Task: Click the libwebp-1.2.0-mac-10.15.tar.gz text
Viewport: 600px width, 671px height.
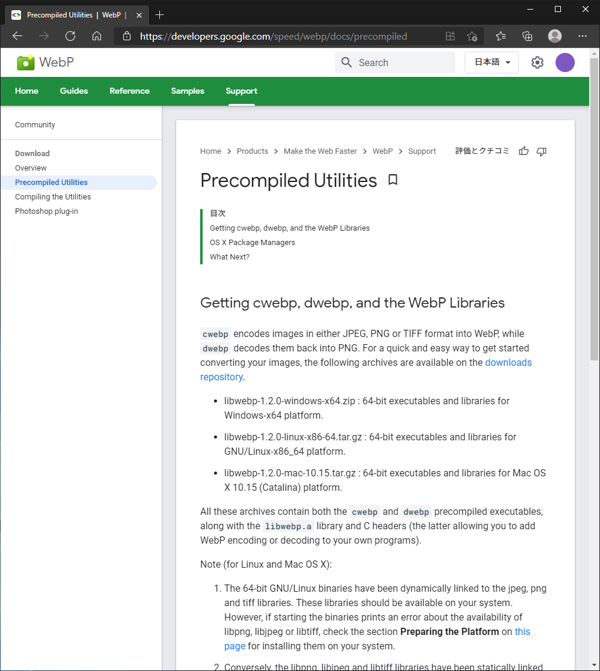Action: coord(290,473)
